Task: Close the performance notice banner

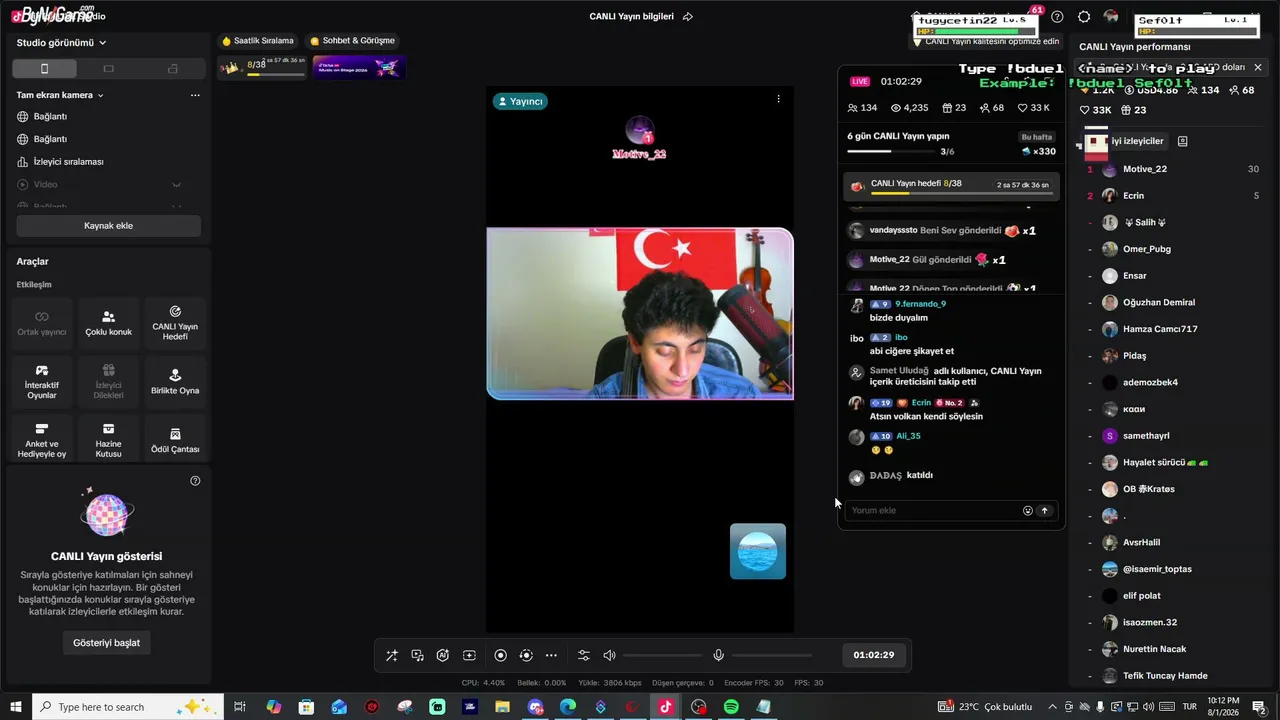Action: pyautogui.click(x=1258, y=67)
